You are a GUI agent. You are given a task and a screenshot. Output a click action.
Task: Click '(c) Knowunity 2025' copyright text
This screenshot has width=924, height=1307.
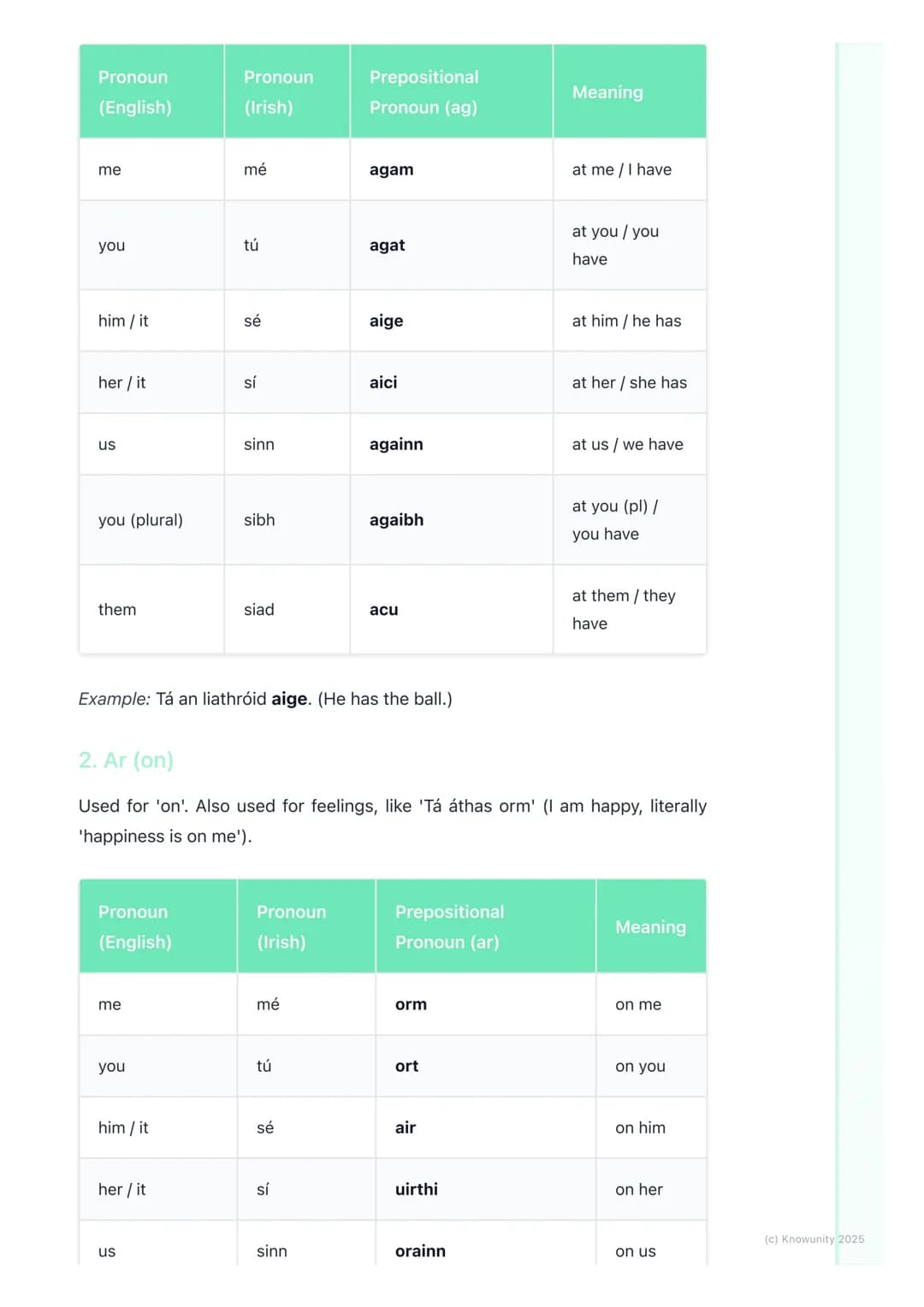814,1239
